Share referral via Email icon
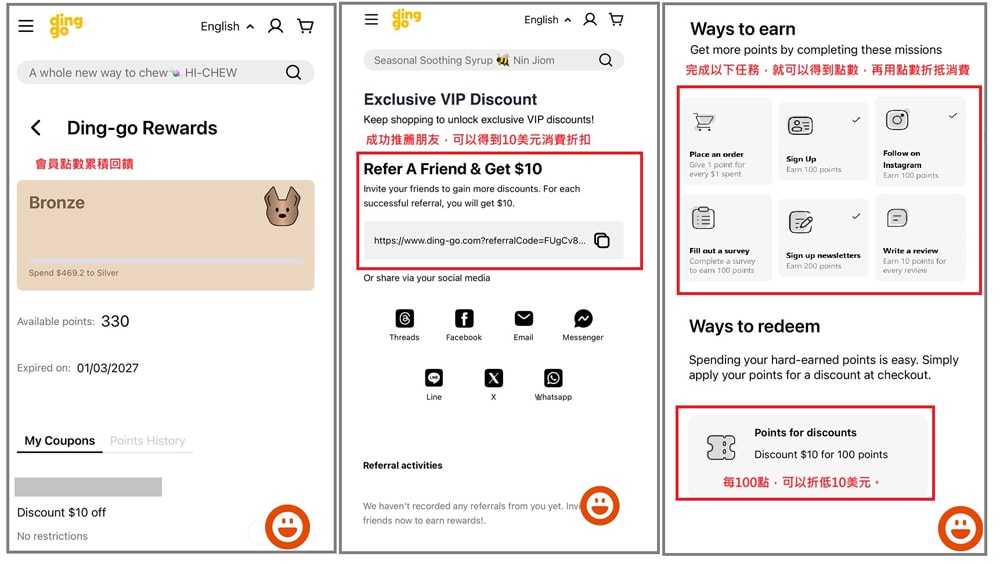Image resolution: width=1000 pixels, height=564 pixels. (x=524, y=318)
